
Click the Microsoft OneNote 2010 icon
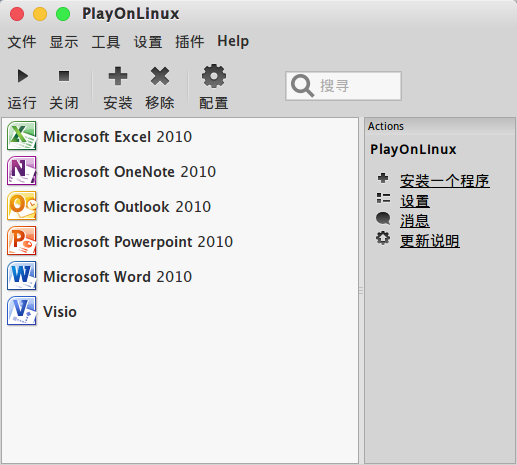point(22,171)
